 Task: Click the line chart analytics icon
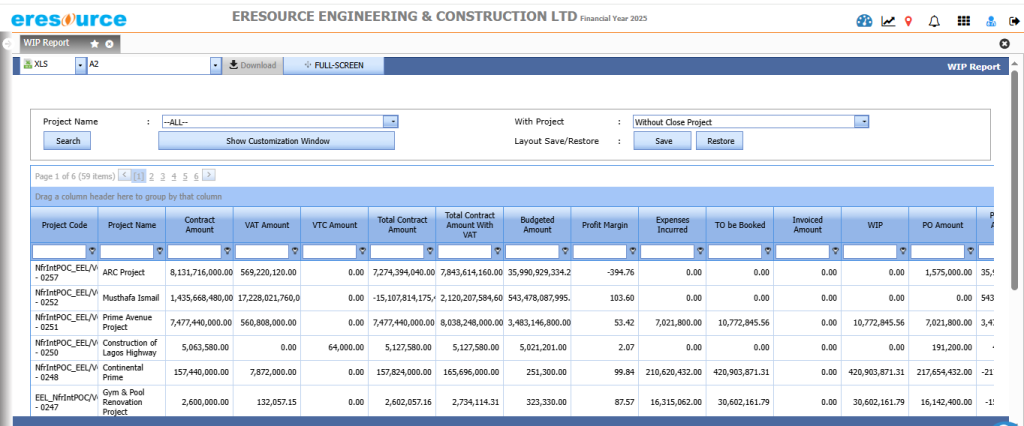coord(888,20)
